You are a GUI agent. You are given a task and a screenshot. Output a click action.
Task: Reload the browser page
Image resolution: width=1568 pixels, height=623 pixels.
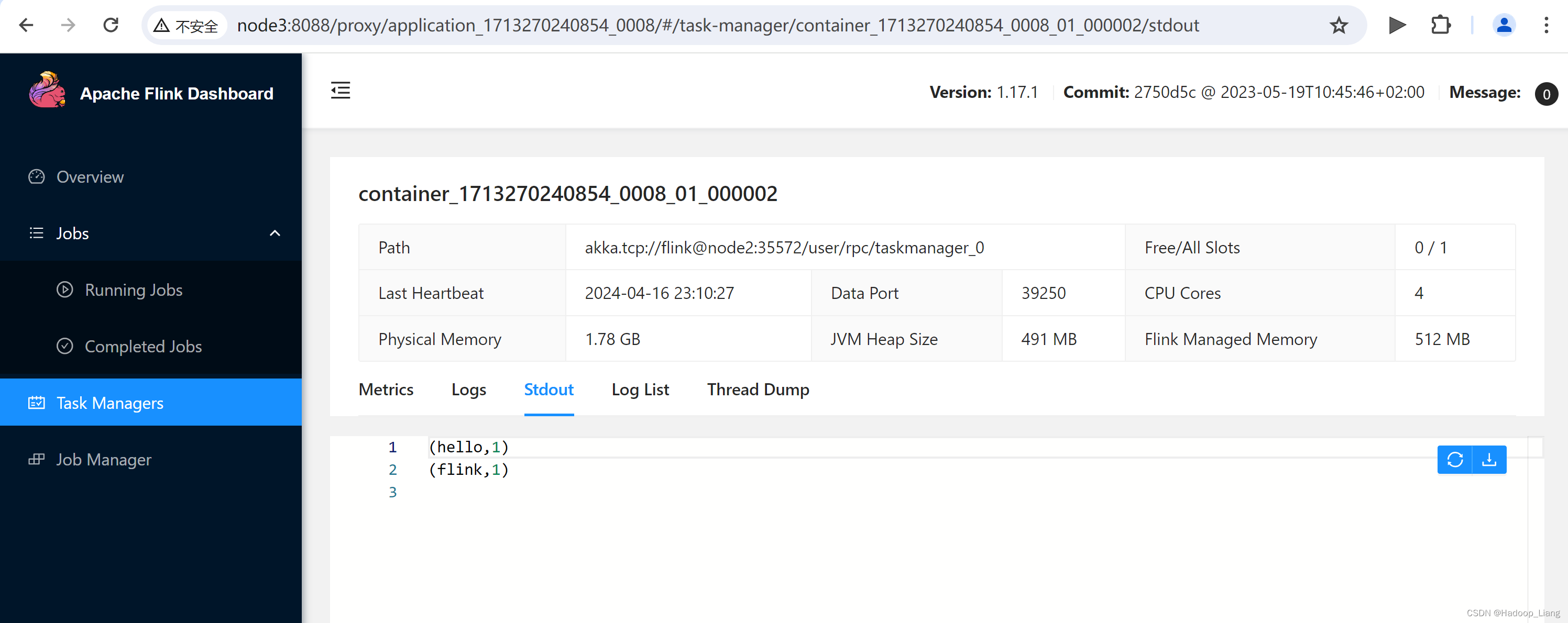(x=111, y=26)
